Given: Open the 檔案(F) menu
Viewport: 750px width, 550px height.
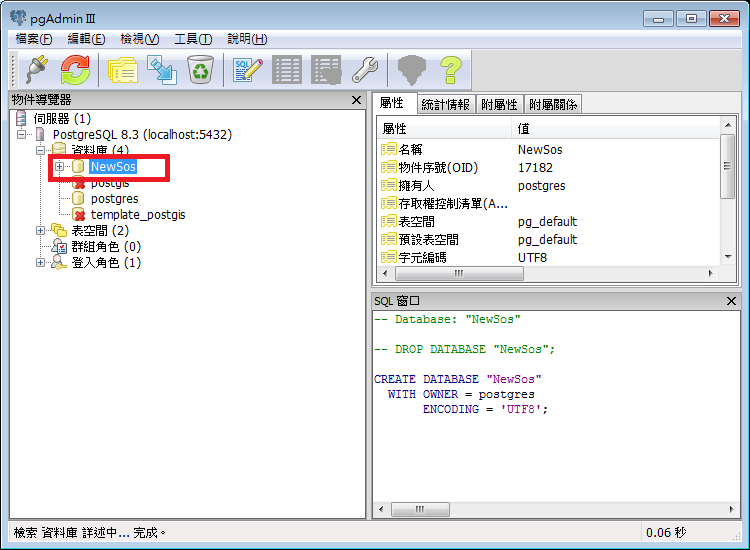Looking at the screenshot, I should [34, 39].
